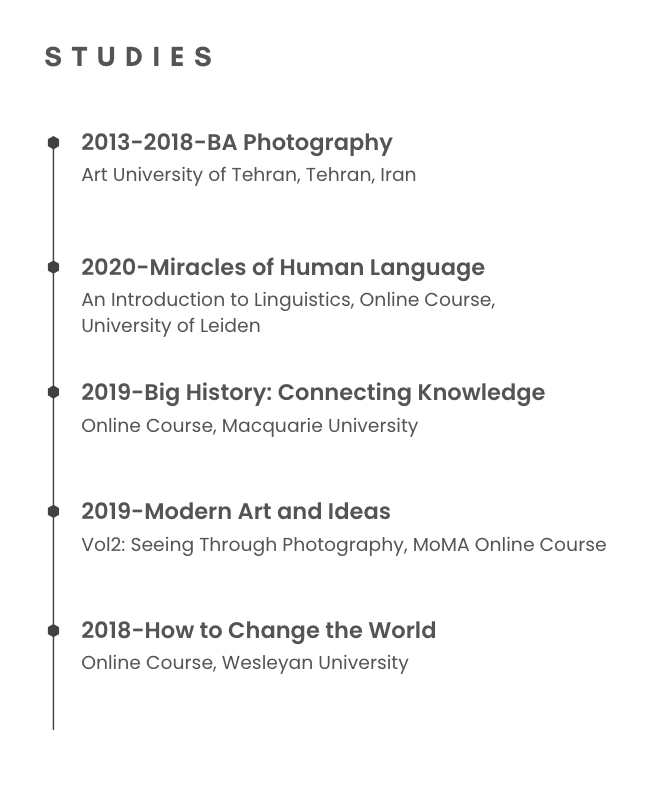The image size is (658, 808).
Task: Select the 'Tehran, Iran' location text
Action: [x=361, y=175]
